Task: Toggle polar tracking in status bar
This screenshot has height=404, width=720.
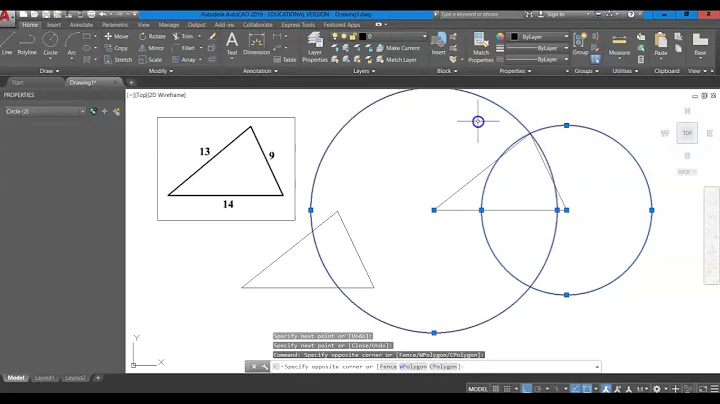Action: [538, 389]
